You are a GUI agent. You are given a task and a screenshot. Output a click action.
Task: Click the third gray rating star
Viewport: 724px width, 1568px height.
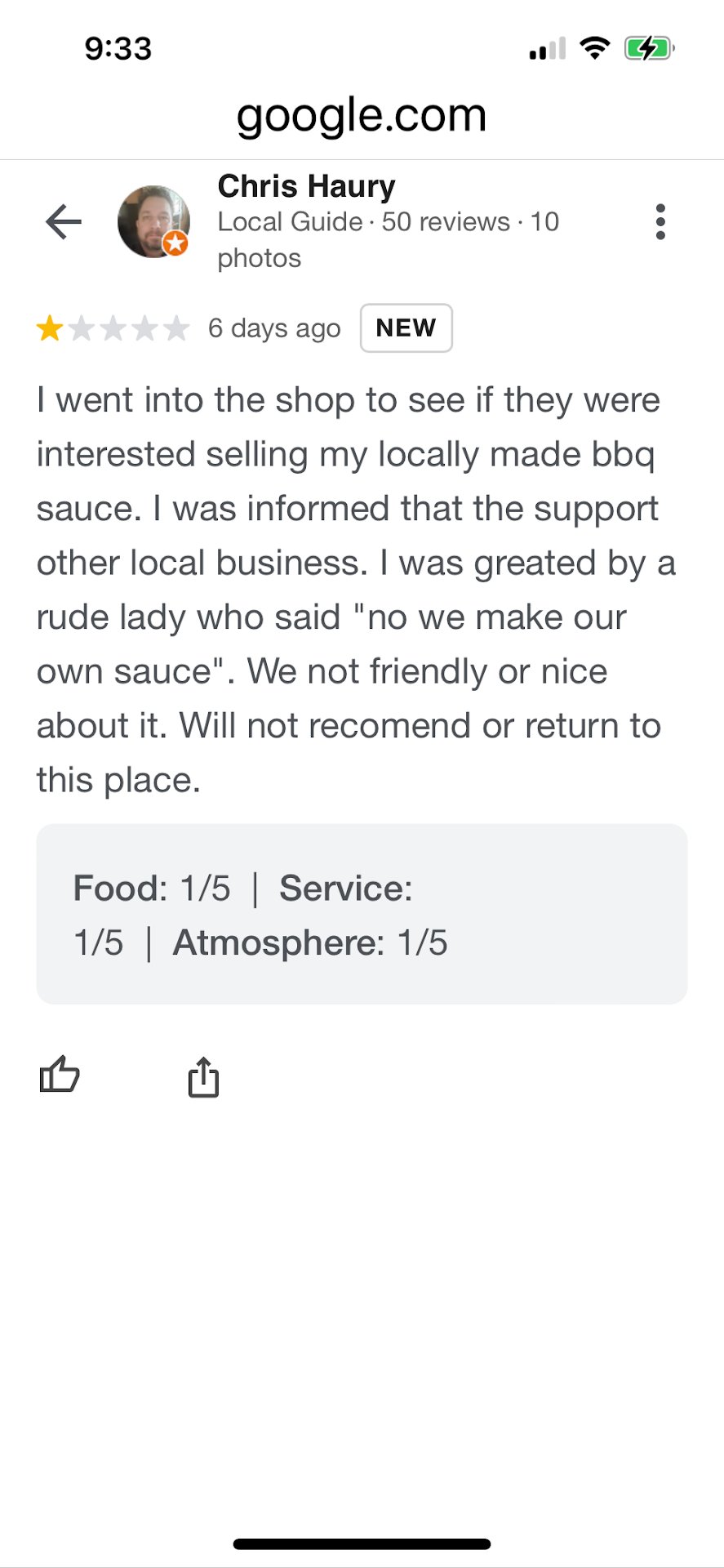point(113,329)
